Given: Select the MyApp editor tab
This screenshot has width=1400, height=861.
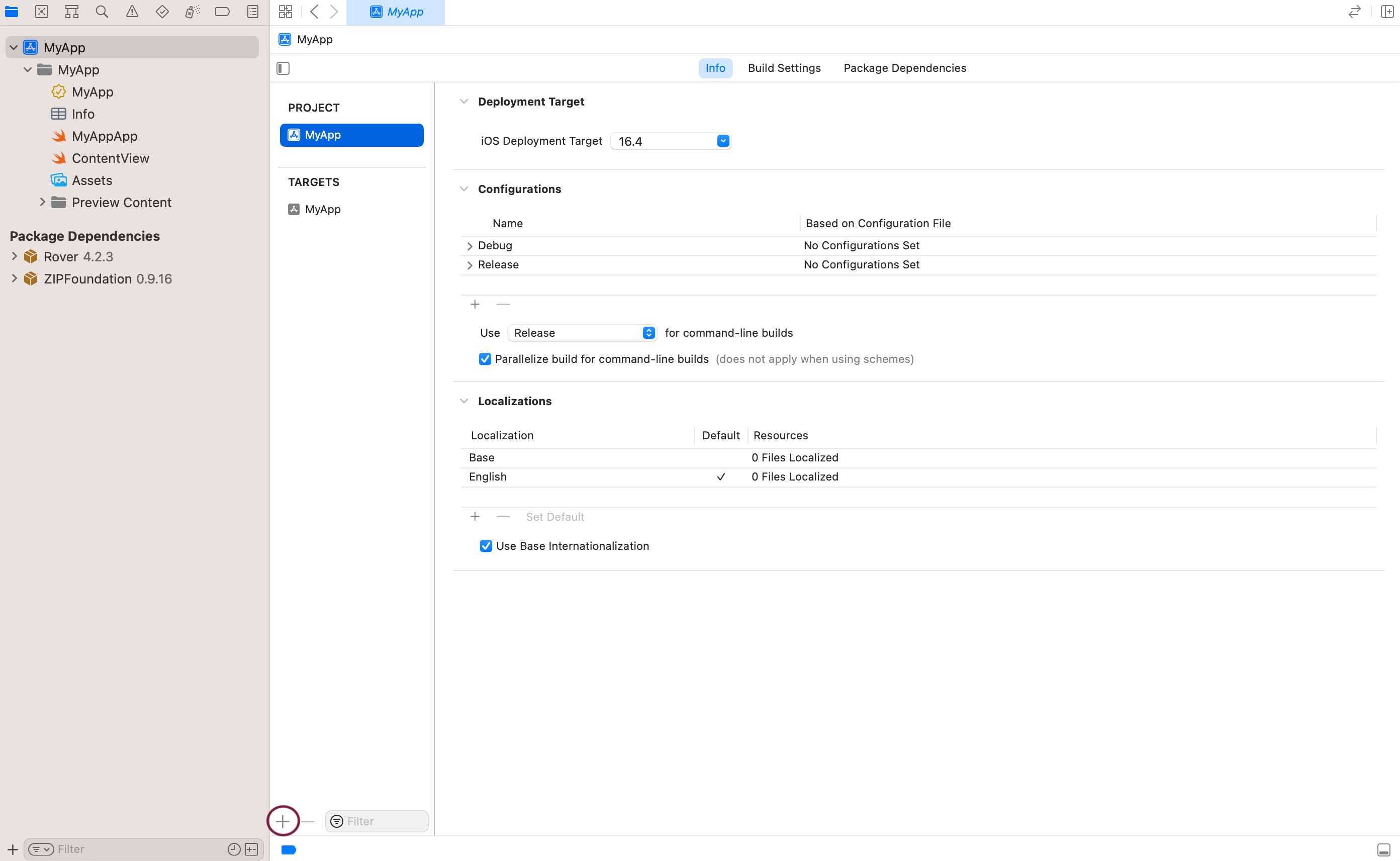Looking at the screenshot, I should point(396,12).
